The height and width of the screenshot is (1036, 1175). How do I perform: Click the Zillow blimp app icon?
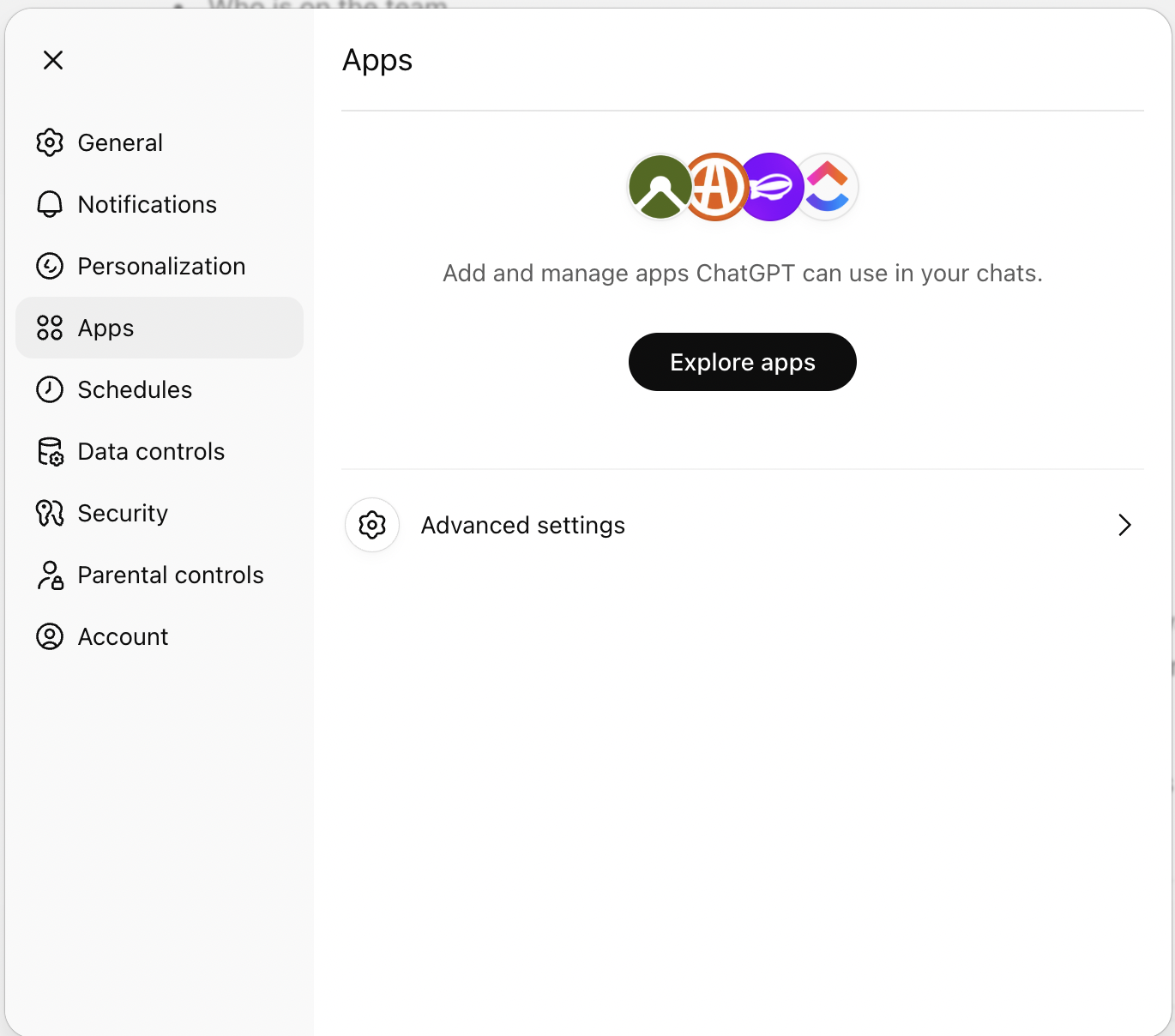click(770, 187)
